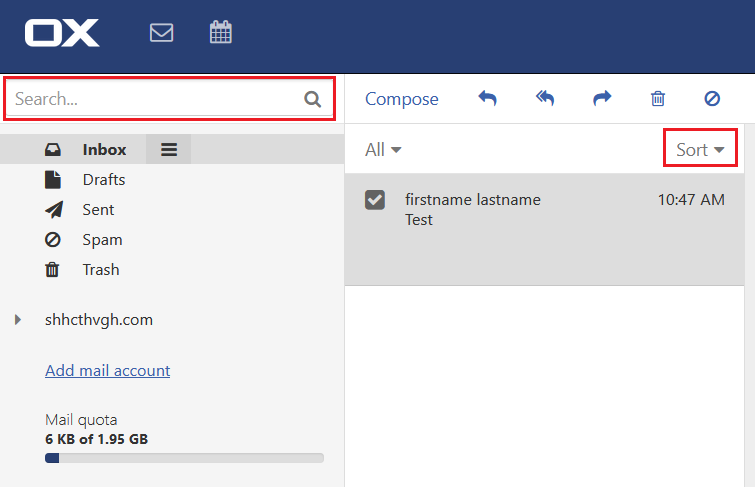Open the Spam folder

(102, 240)
